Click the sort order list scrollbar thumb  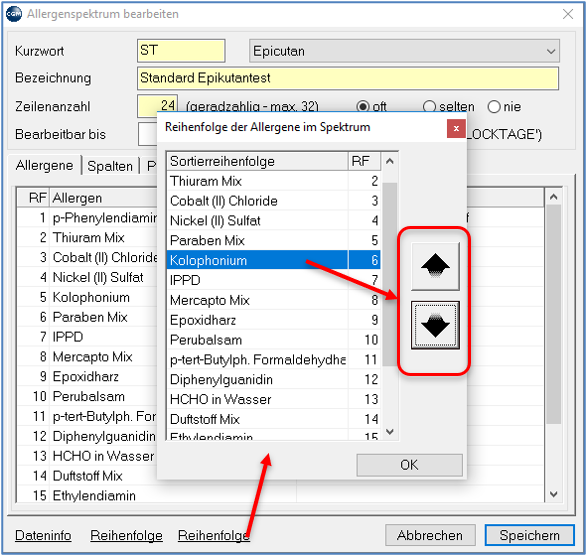point(390,274)
